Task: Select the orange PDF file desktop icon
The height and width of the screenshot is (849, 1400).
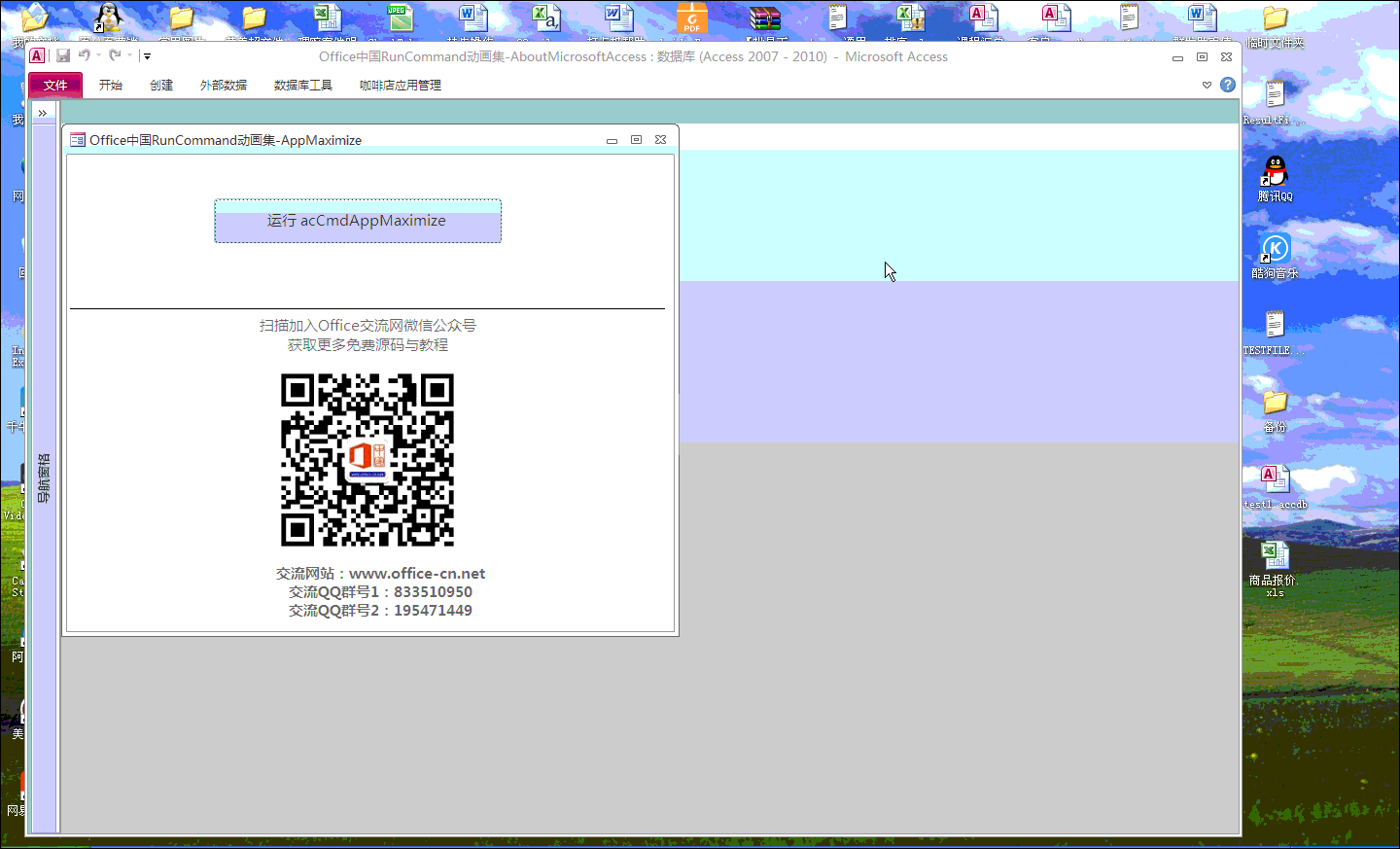Action: point(692,19)
